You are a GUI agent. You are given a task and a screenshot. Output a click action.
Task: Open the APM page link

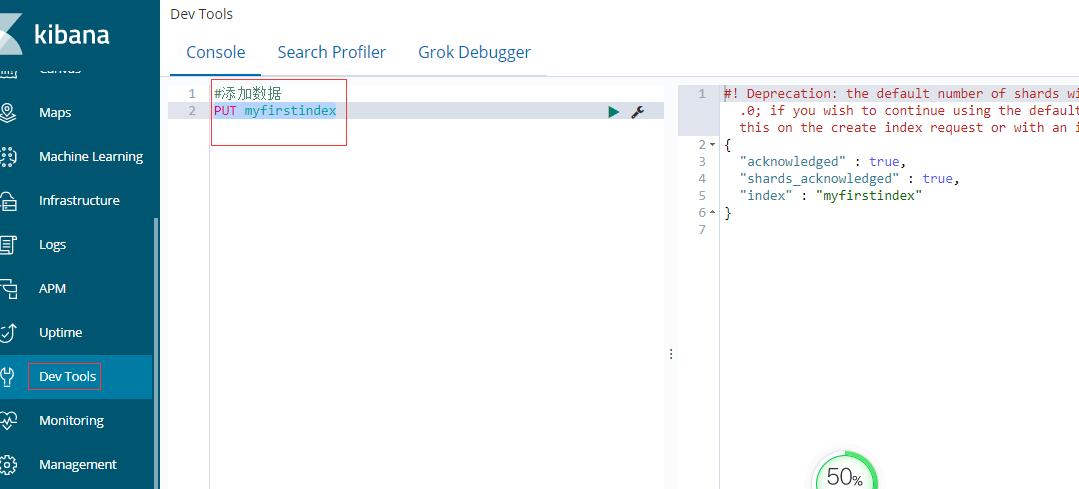click(x=52, y=289)
